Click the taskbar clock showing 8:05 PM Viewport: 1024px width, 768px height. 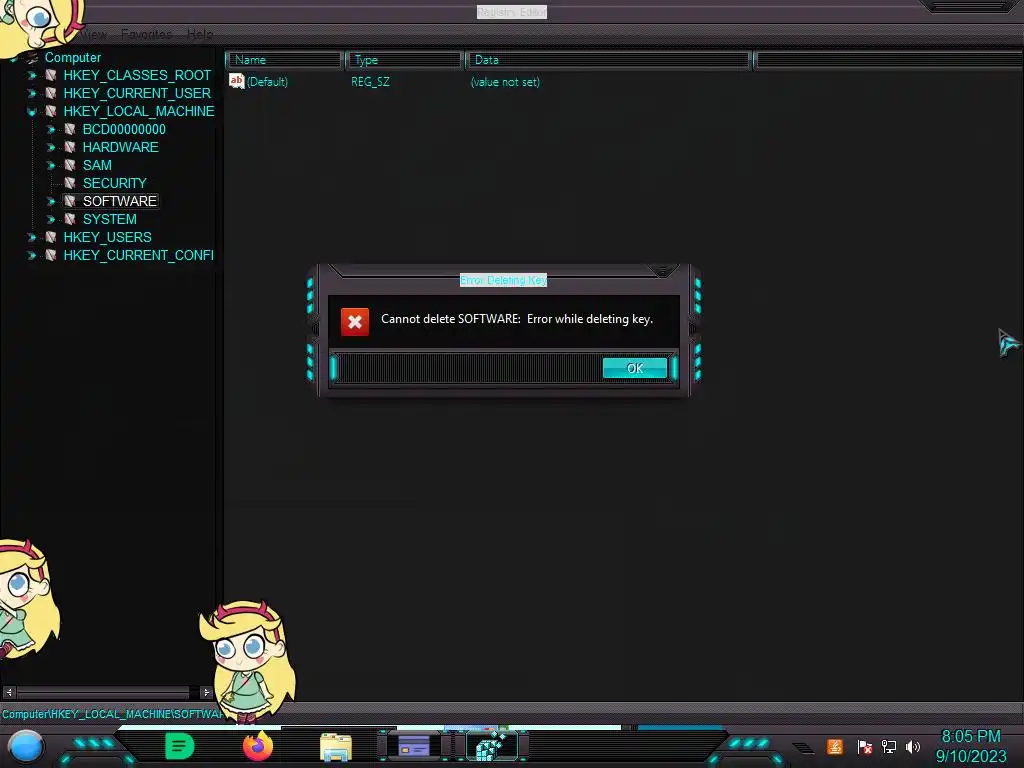970,746
